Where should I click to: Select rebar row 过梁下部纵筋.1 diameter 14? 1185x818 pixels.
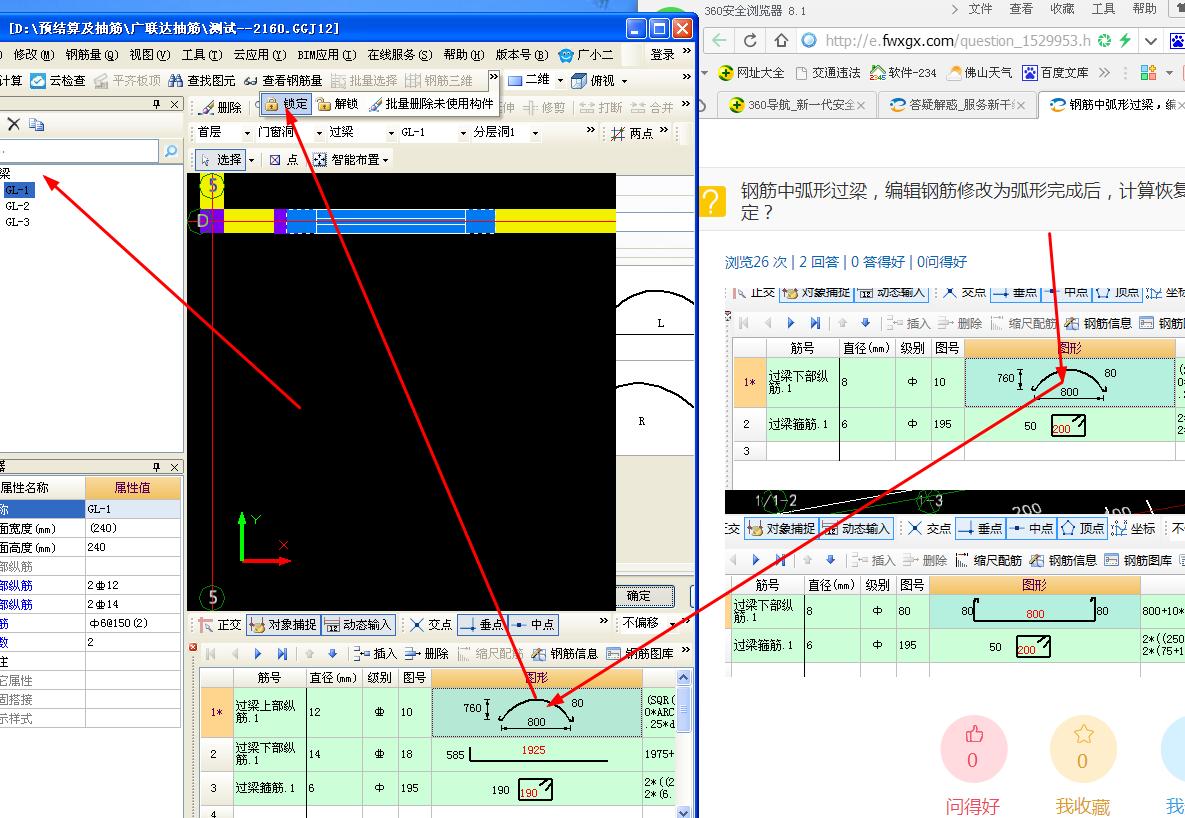coord(438,754)
